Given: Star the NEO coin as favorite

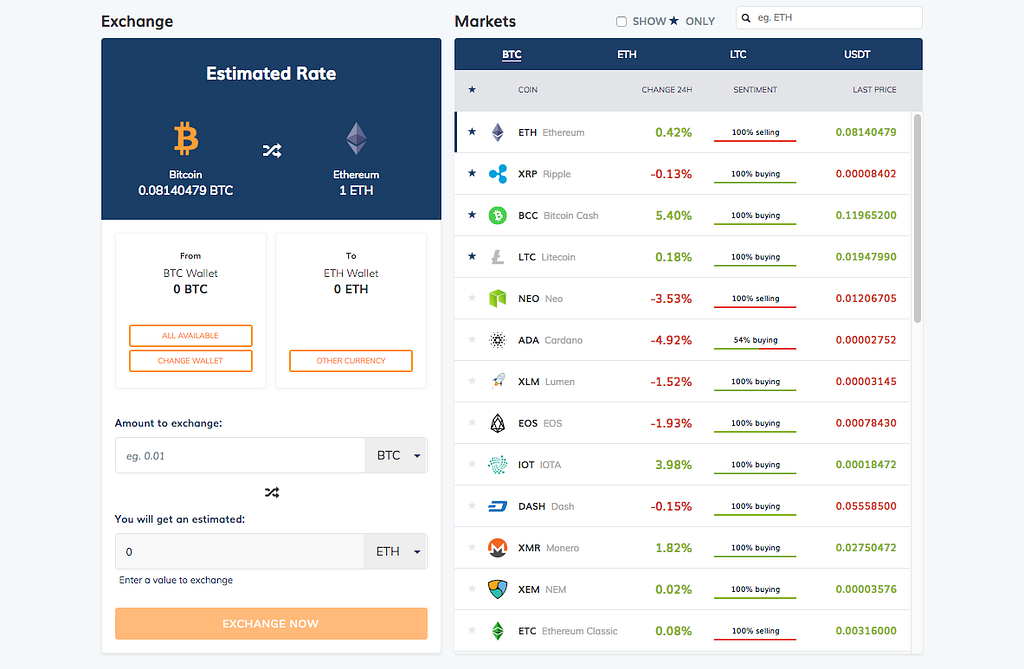Looking at the screenshot, I should (472, 298).
